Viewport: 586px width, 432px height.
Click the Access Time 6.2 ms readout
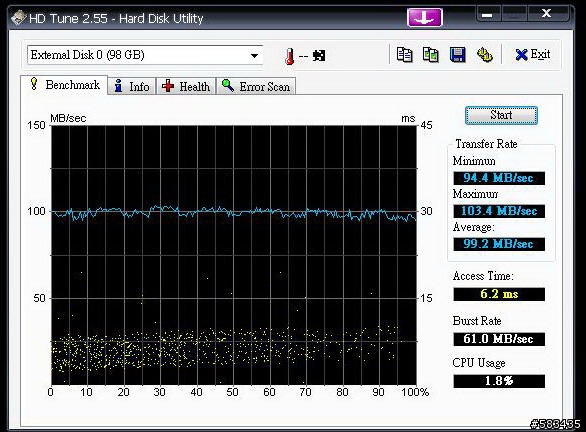(499, 294)
